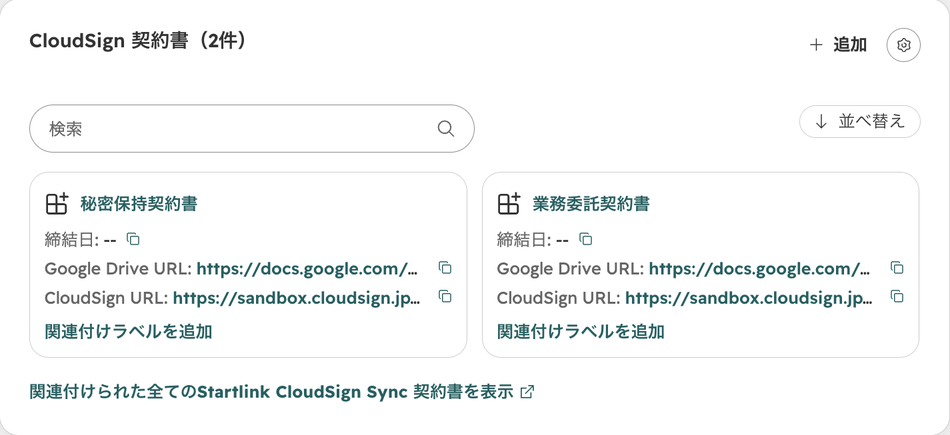Copy 締結日 value of 業務委託契約書
The height and width of the screenshot is (435, 950).
(x=585, y=239)
